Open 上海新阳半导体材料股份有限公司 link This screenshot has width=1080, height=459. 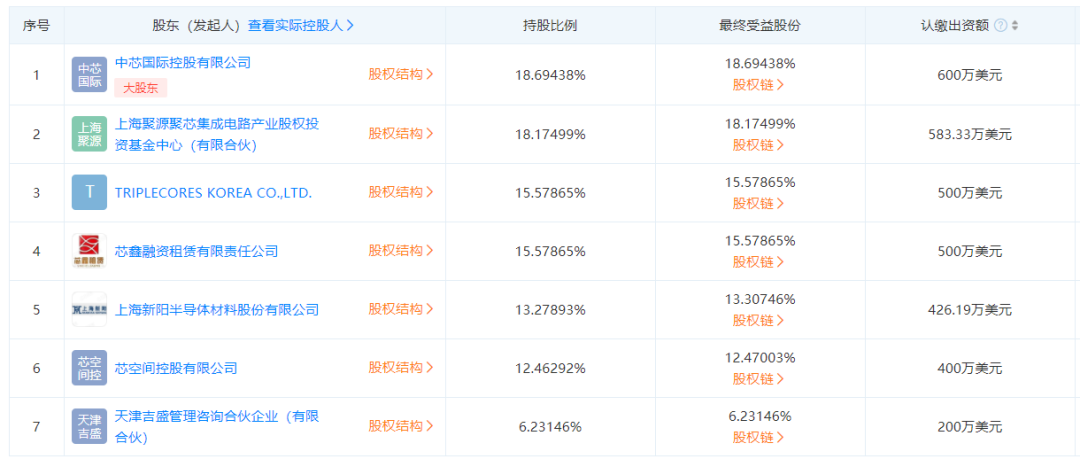217,309
